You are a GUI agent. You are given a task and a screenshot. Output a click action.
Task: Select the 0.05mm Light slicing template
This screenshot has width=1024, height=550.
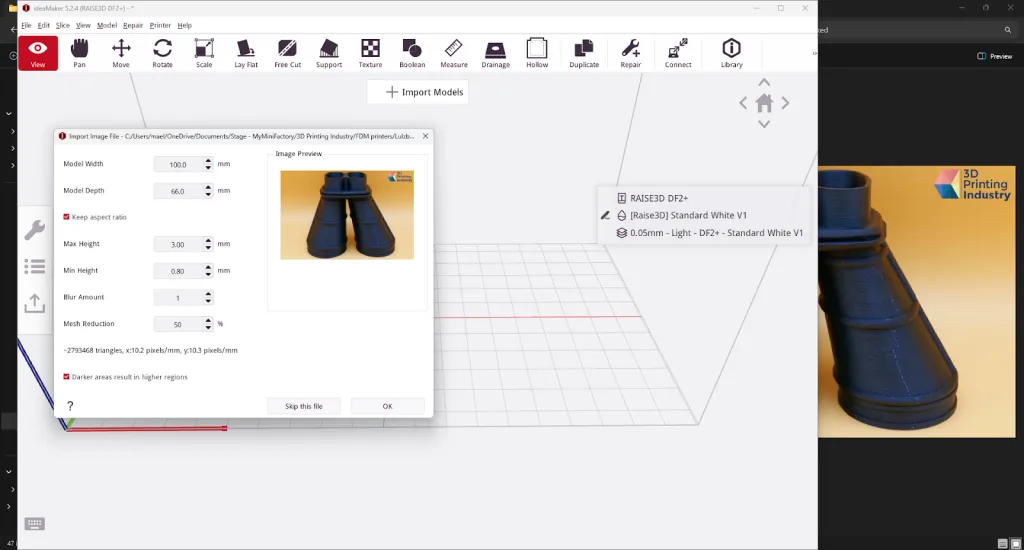tap(710, 233)
